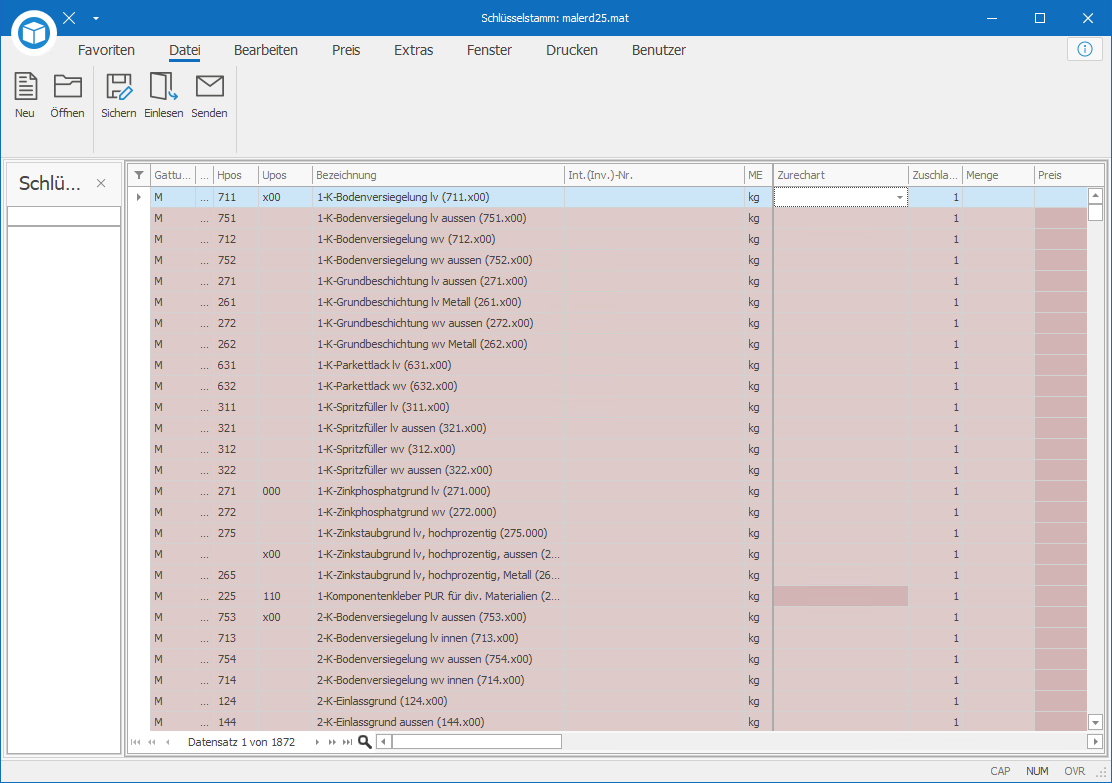Screen dimensions: 1112x783
Task: Click Upos cell 110
Action: (x=285, y=596)
